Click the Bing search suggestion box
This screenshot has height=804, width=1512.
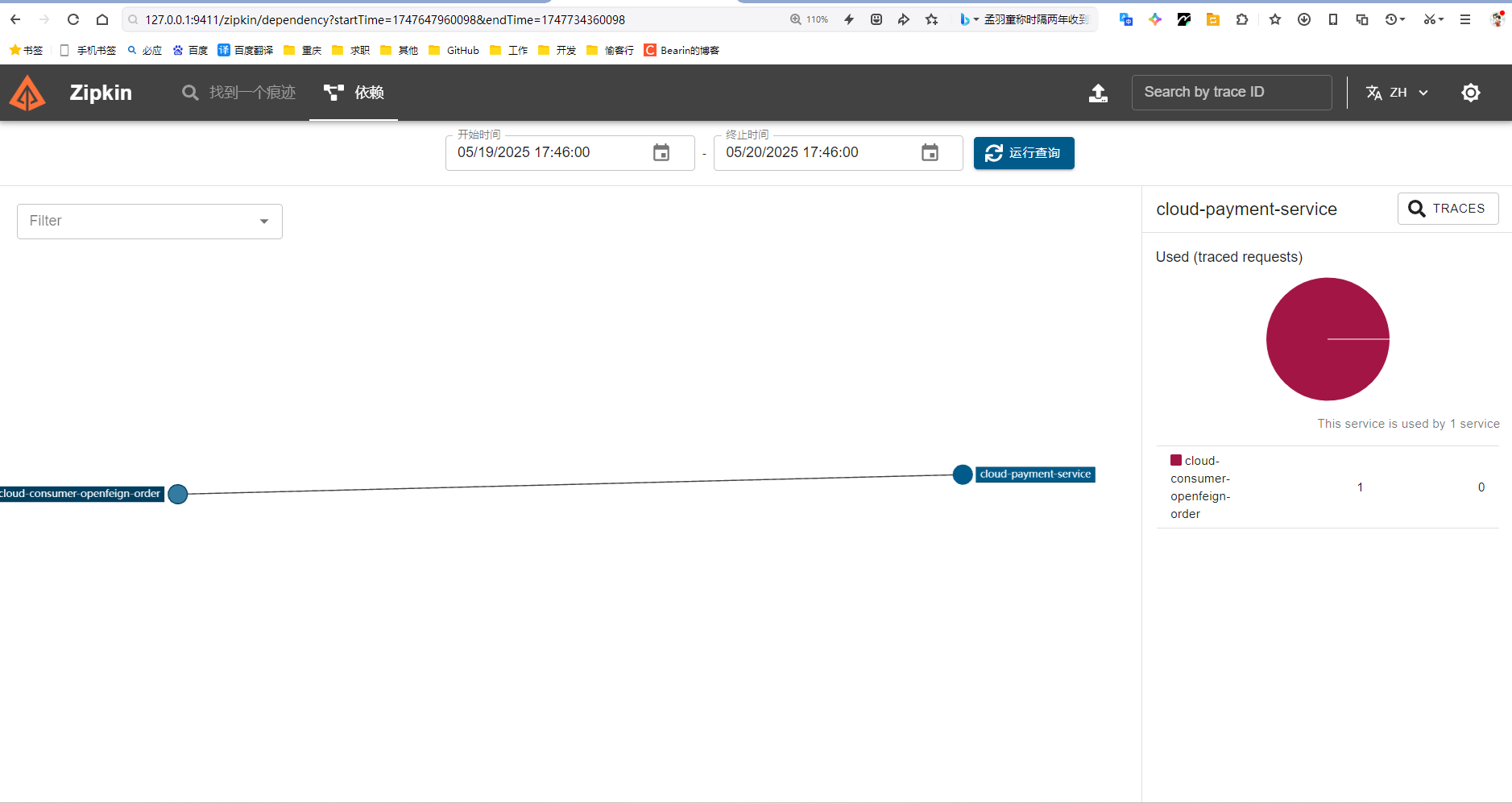(1025, 19)
